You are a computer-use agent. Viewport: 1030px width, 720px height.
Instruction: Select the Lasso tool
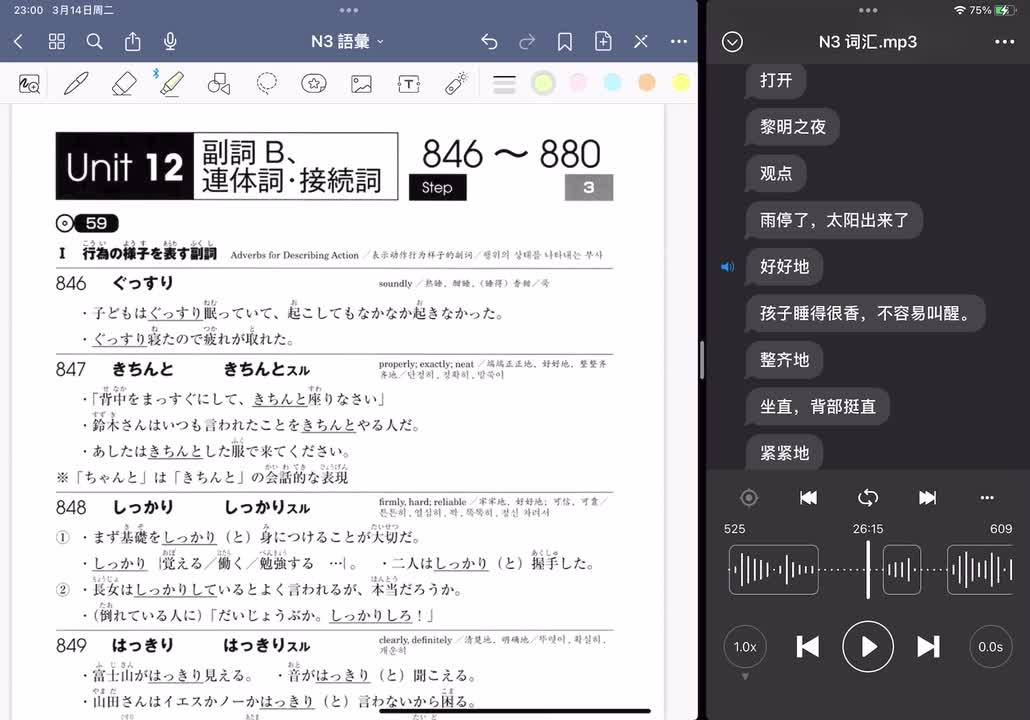[267, 83]
